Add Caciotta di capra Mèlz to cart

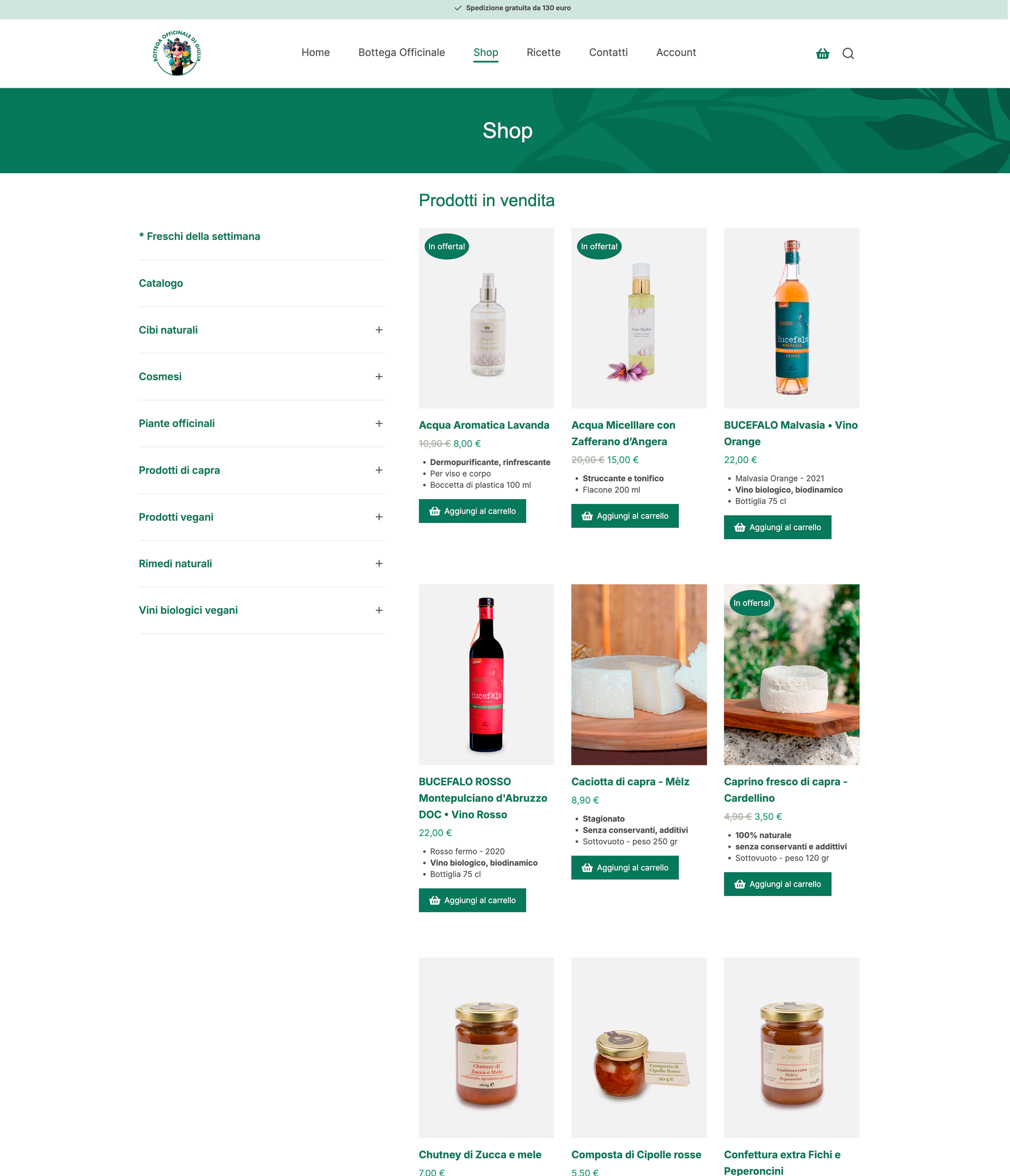pos(625,867)
